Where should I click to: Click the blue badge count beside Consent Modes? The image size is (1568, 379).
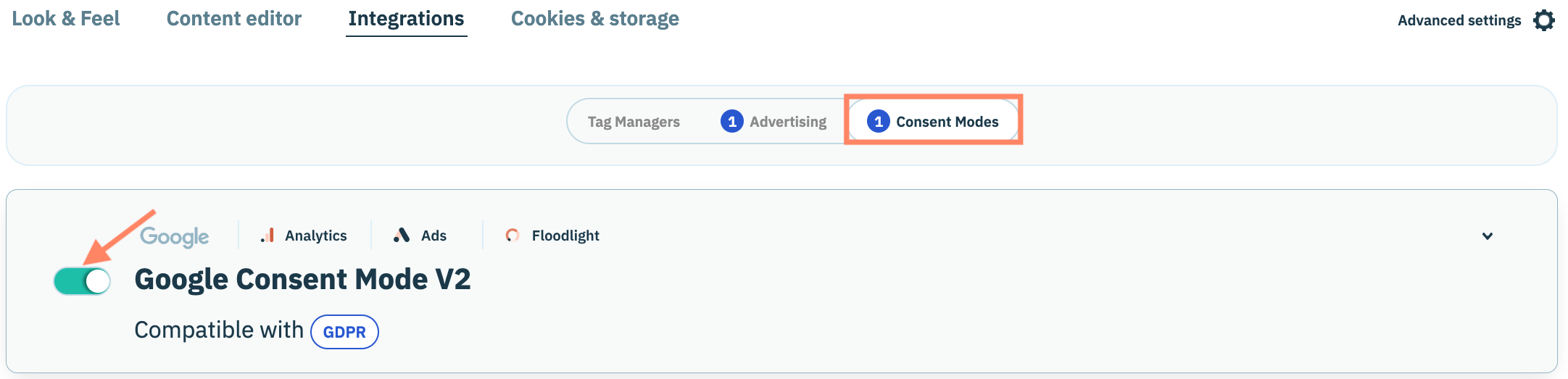[x=878, y=121]
